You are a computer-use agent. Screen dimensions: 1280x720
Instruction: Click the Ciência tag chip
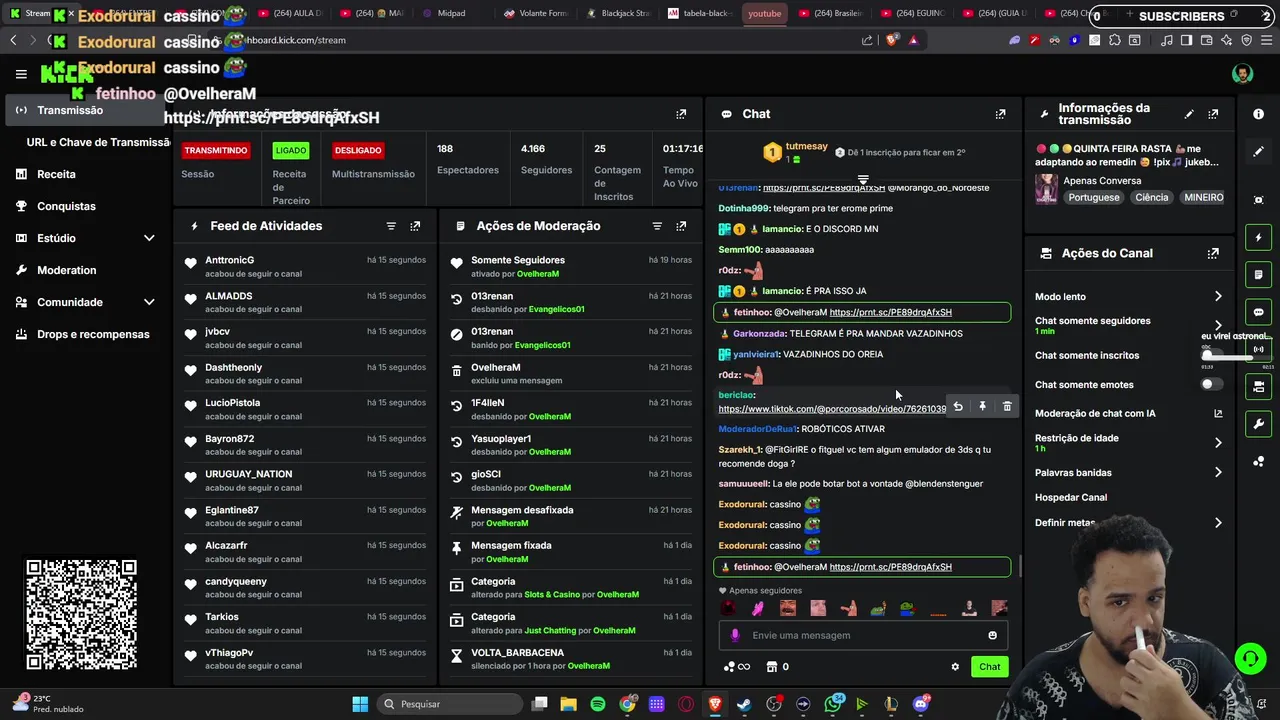click(x=1151, y=198)
